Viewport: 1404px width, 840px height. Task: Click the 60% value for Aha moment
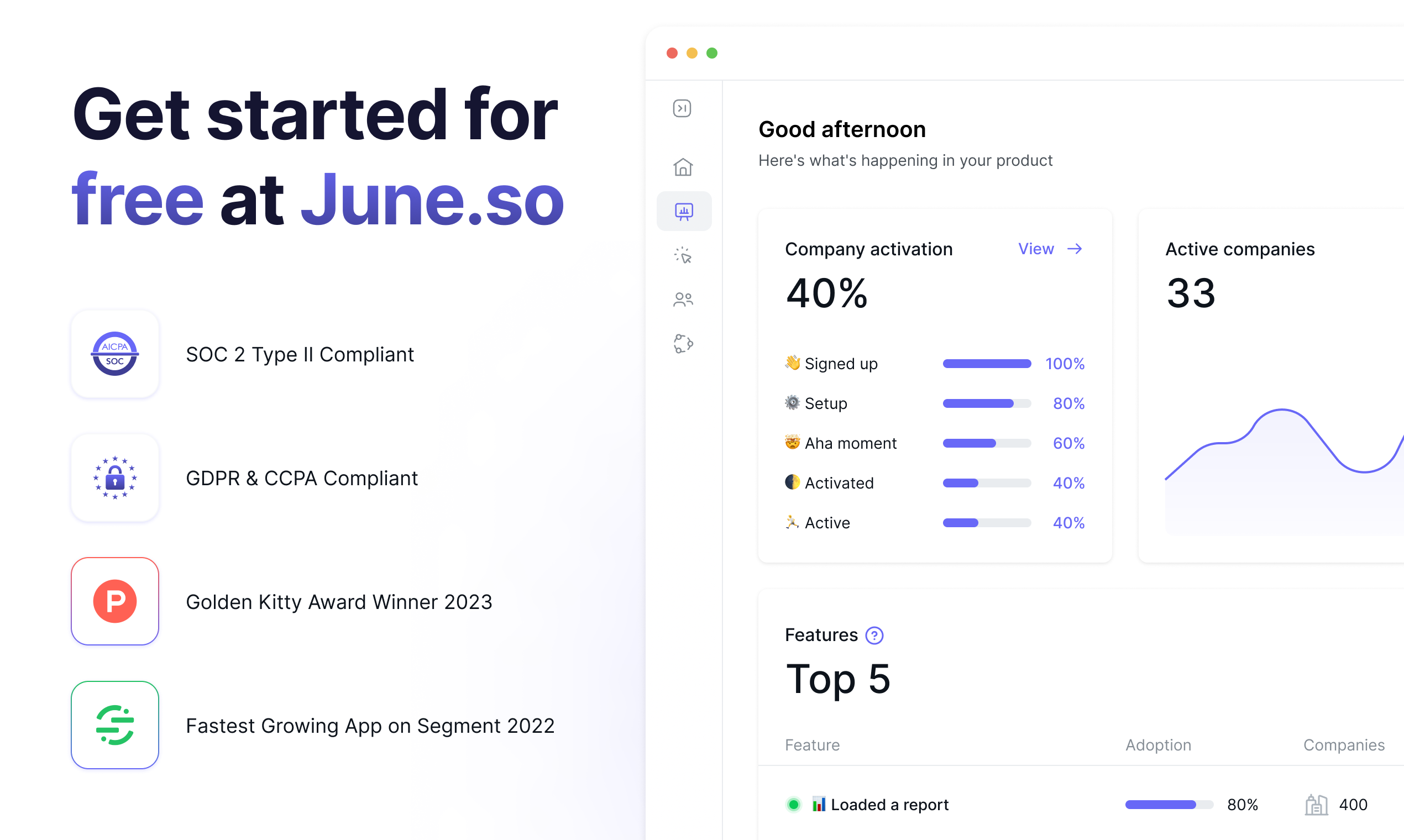click(1069, 443)
